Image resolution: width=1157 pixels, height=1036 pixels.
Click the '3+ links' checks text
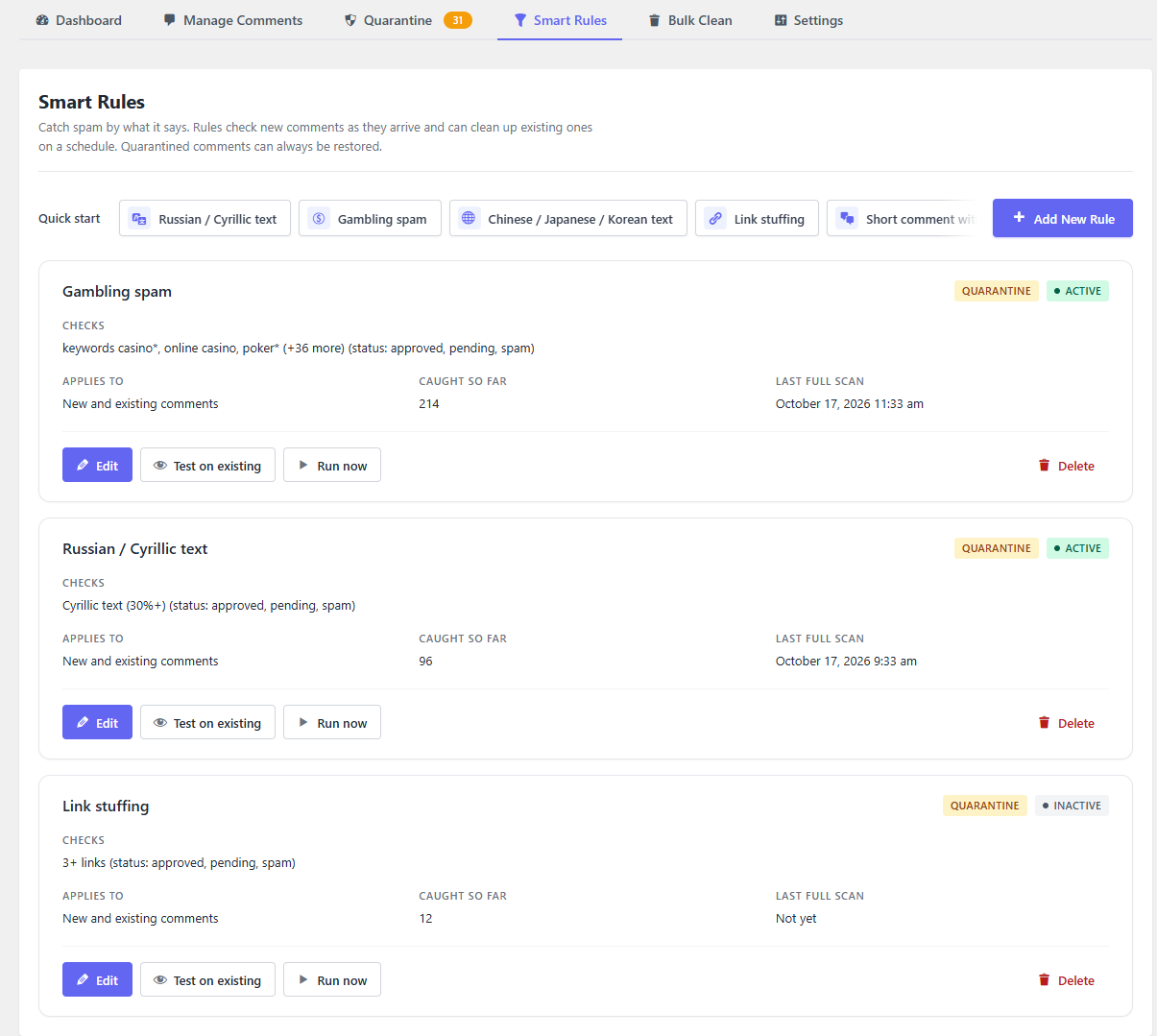click(x=179, y=863)
